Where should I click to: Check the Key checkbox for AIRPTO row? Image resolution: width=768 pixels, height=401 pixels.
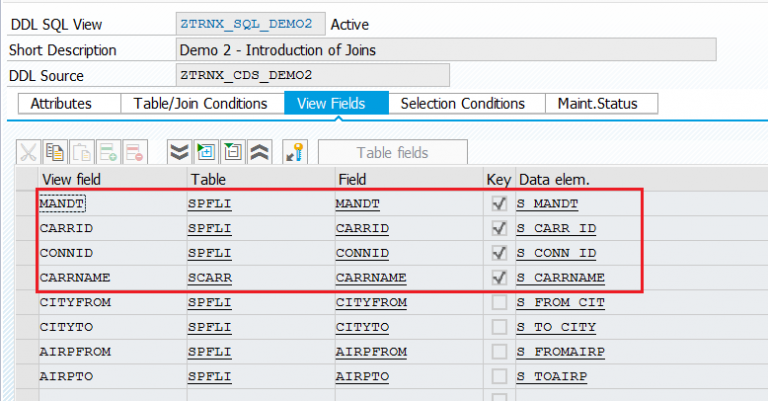click(498, 376)
